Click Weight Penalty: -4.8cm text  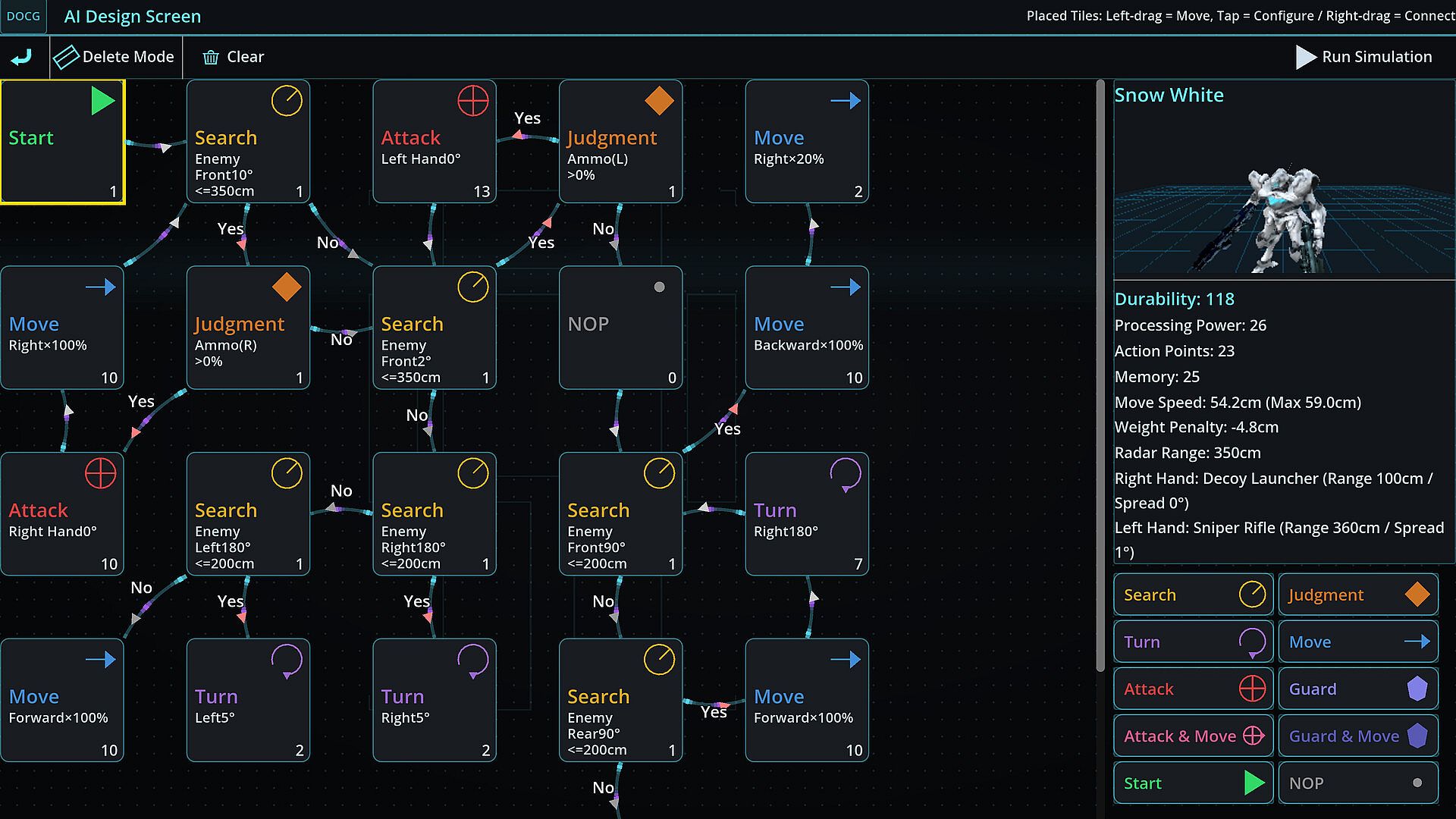pos(1196,427)
